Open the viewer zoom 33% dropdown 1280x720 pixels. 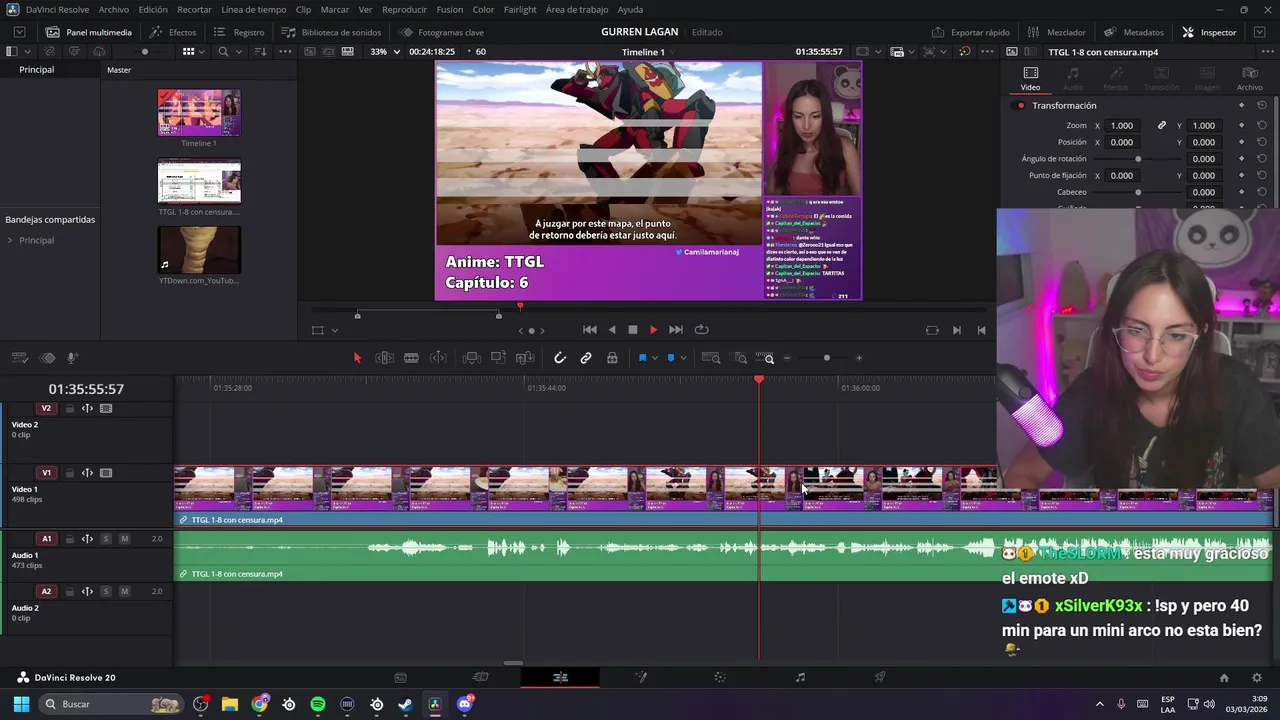(x=385, y=51)
